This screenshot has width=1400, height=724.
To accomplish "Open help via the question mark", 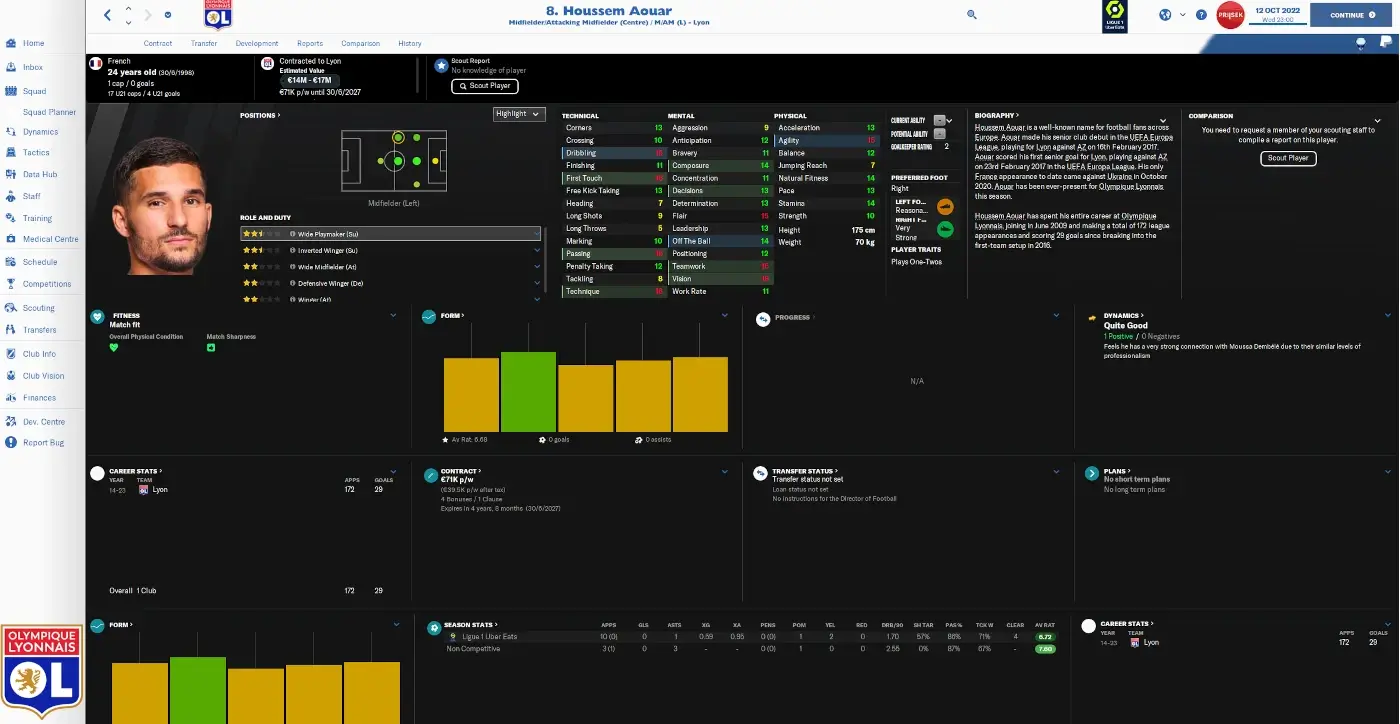I will click(1201, 15).
